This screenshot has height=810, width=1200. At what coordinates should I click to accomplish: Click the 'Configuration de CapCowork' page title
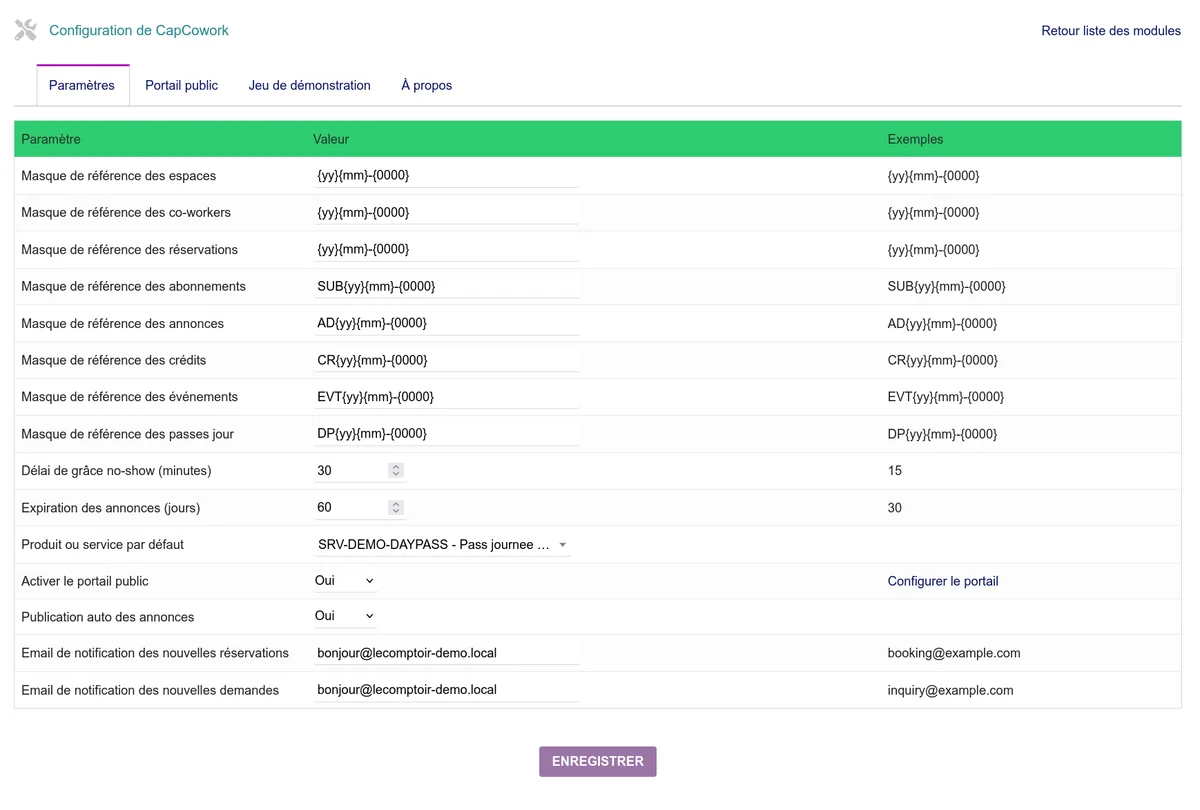[x=139, y=30]
